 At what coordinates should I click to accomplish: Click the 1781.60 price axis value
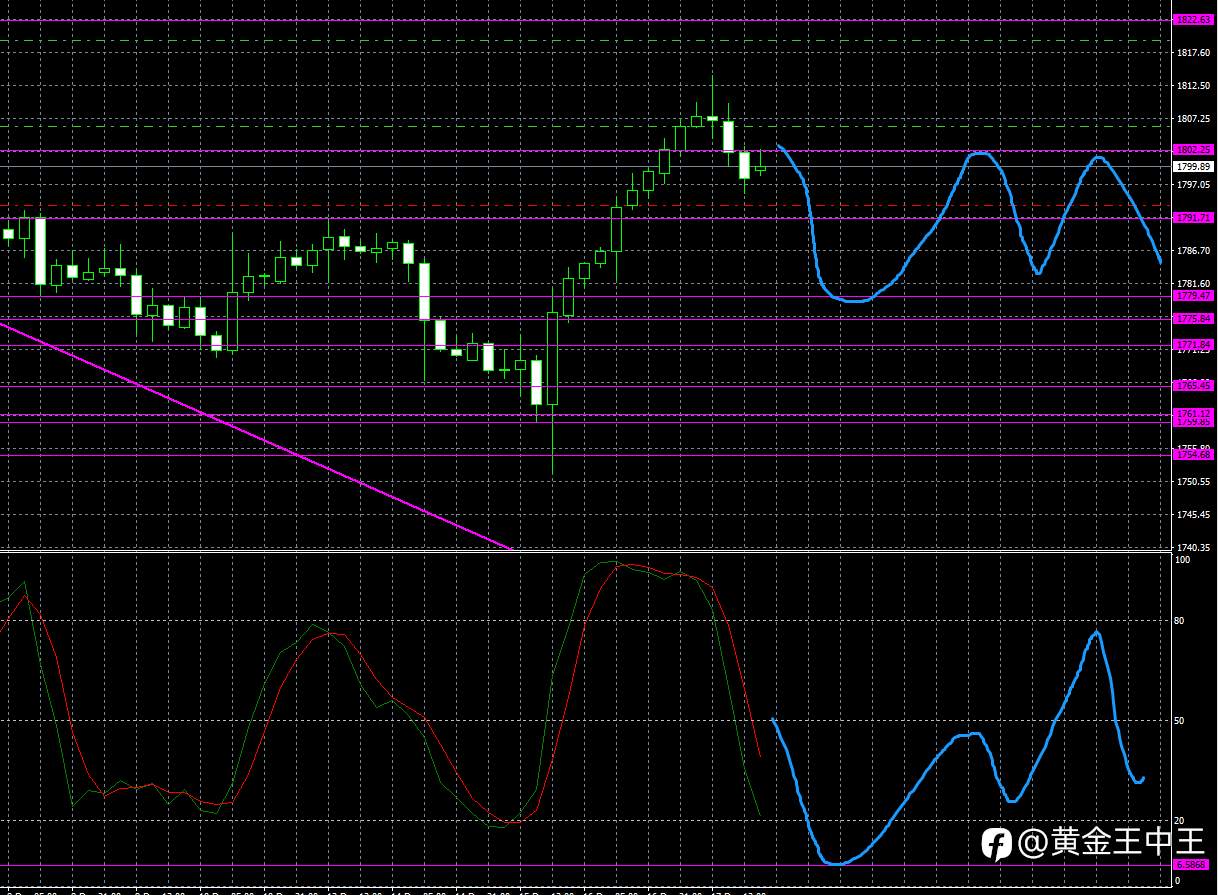point(1195,284)
